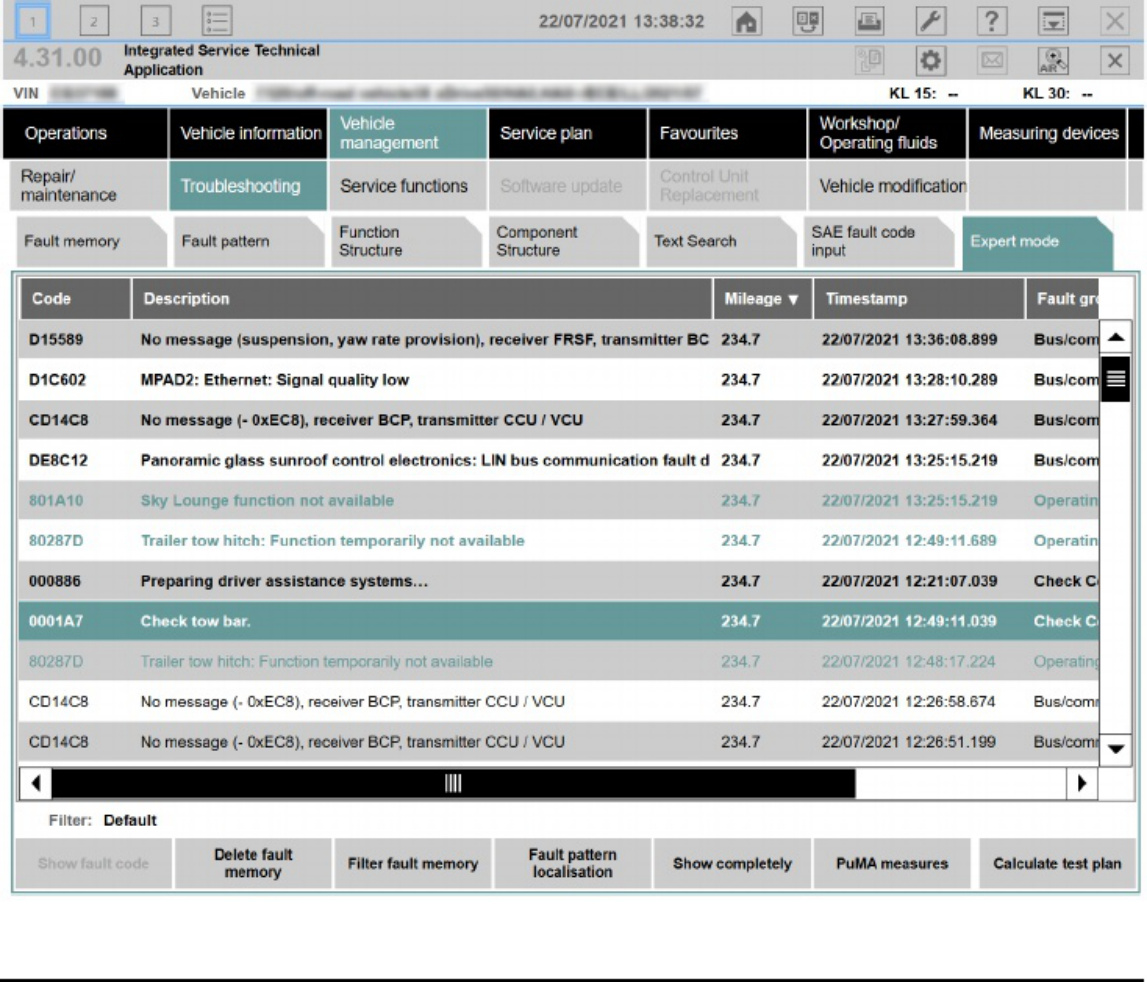Open the Vehicle information menu

tap(248, 133)
